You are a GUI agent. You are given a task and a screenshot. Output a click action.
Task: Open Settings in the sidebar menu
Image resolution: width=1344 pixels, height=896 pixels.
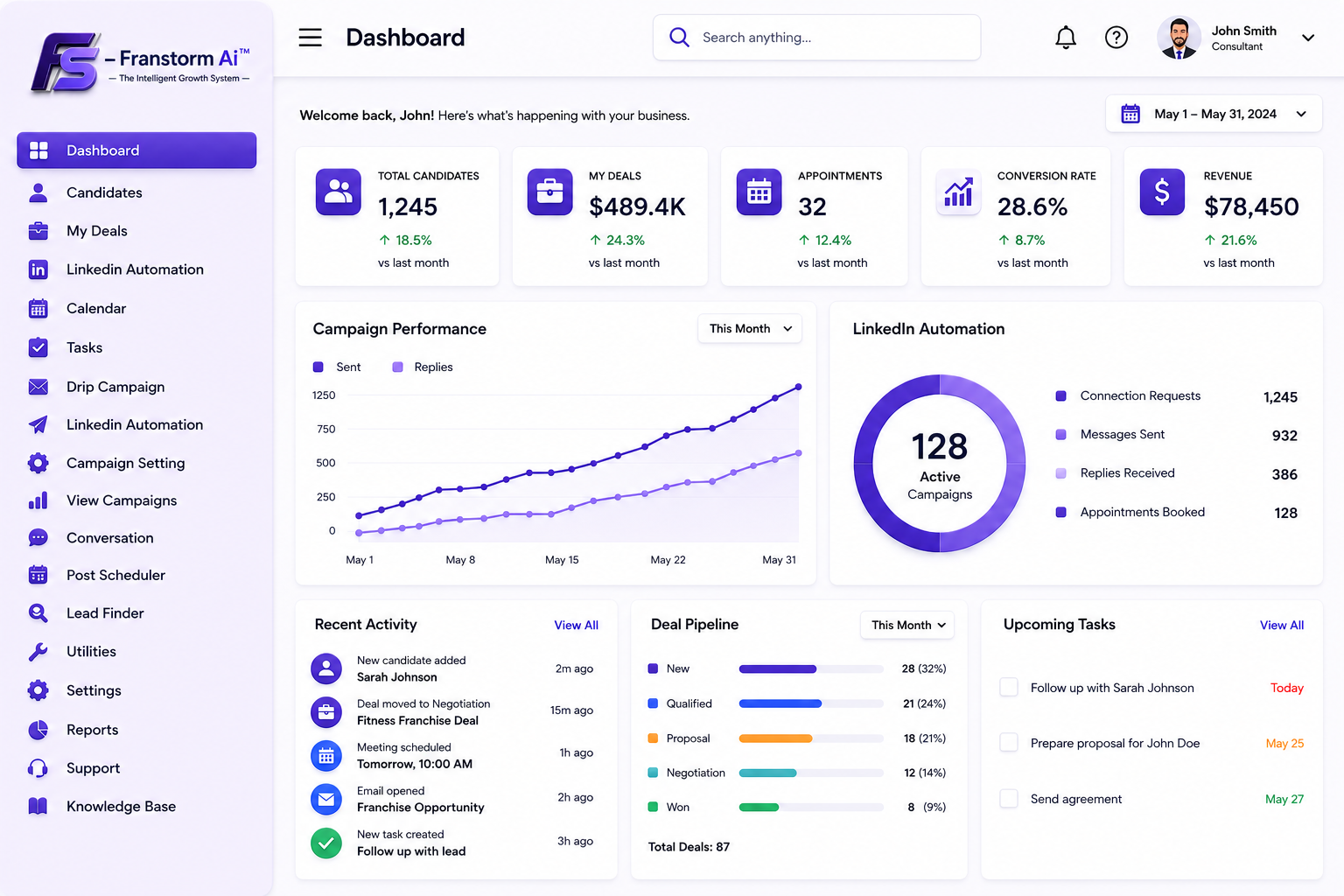pos(94,690)
